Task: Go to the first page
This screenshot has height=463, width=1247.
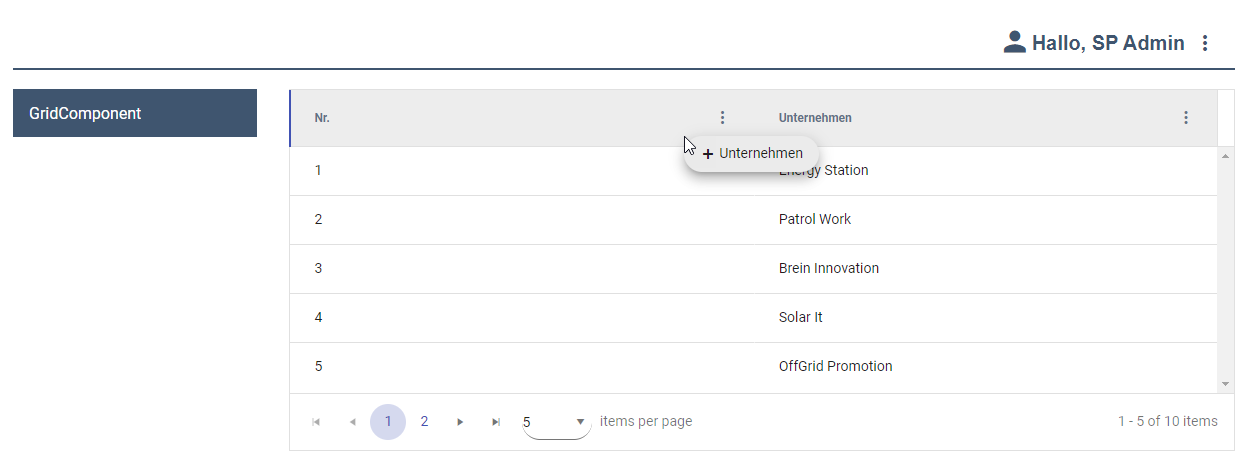Action: pyautogui.click(x=316, y=422)
